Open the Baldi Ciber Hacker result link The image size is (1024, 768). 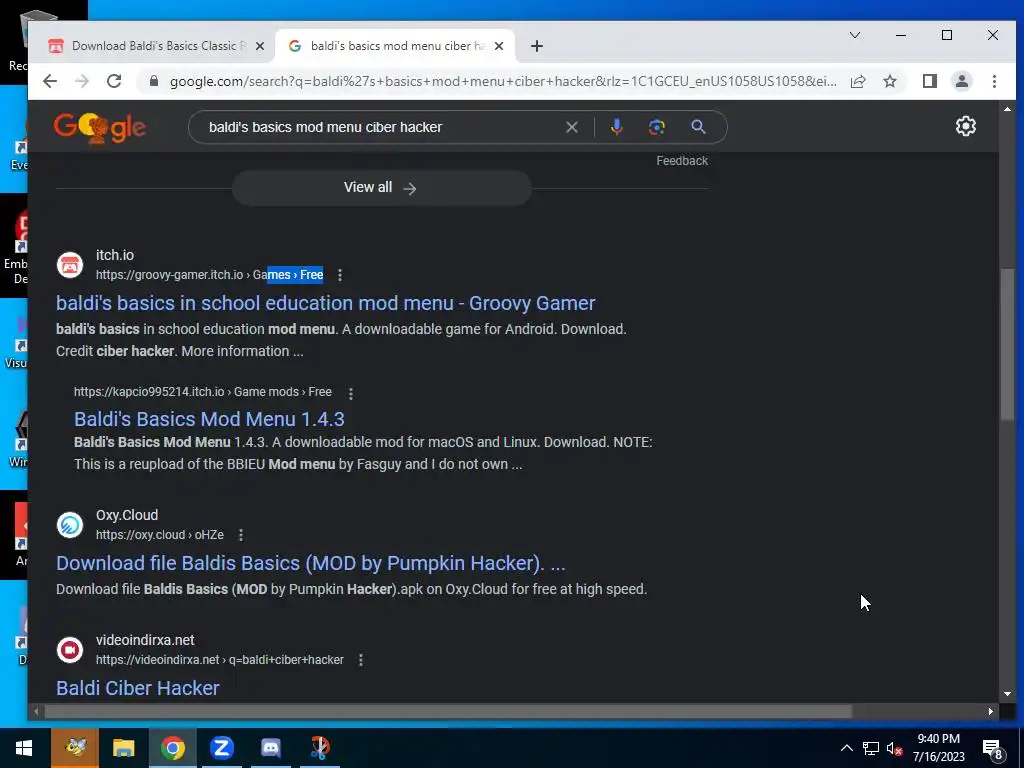pyautogui.click(x=138, y=688)
